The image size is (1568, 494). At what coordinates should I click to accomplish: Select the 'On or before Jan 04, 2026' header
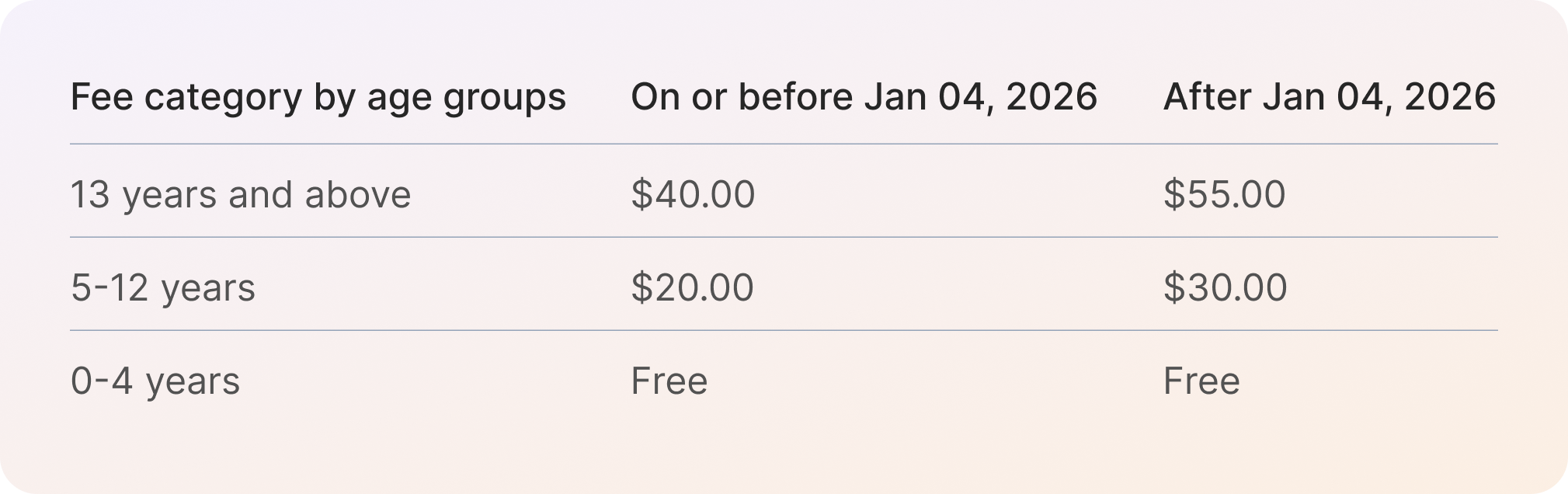(864, 97)
